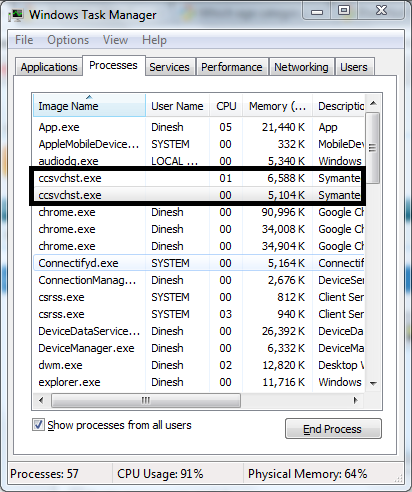Select the audiodg.exe process
Viewport: 412px width, 492px height.
pyautogui.click(x=199, y=161)
